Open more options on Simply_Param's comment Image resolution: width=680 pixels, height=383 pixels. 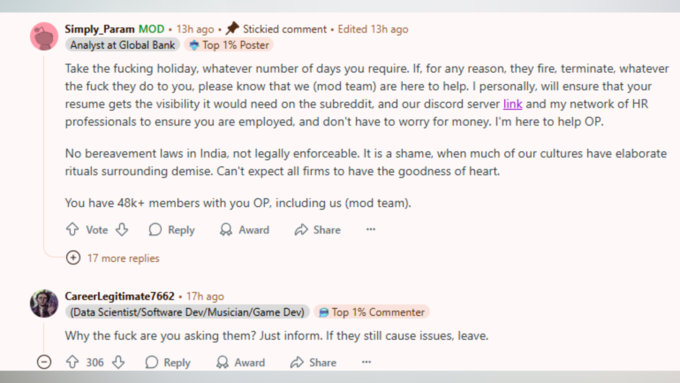click(x=370, y=229)
